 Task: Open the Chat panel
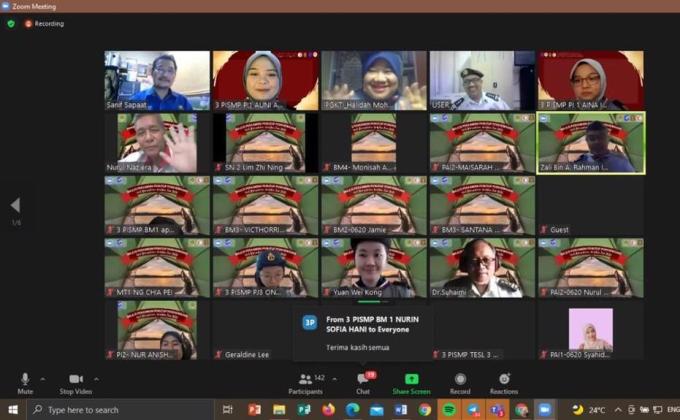[363, 382]
